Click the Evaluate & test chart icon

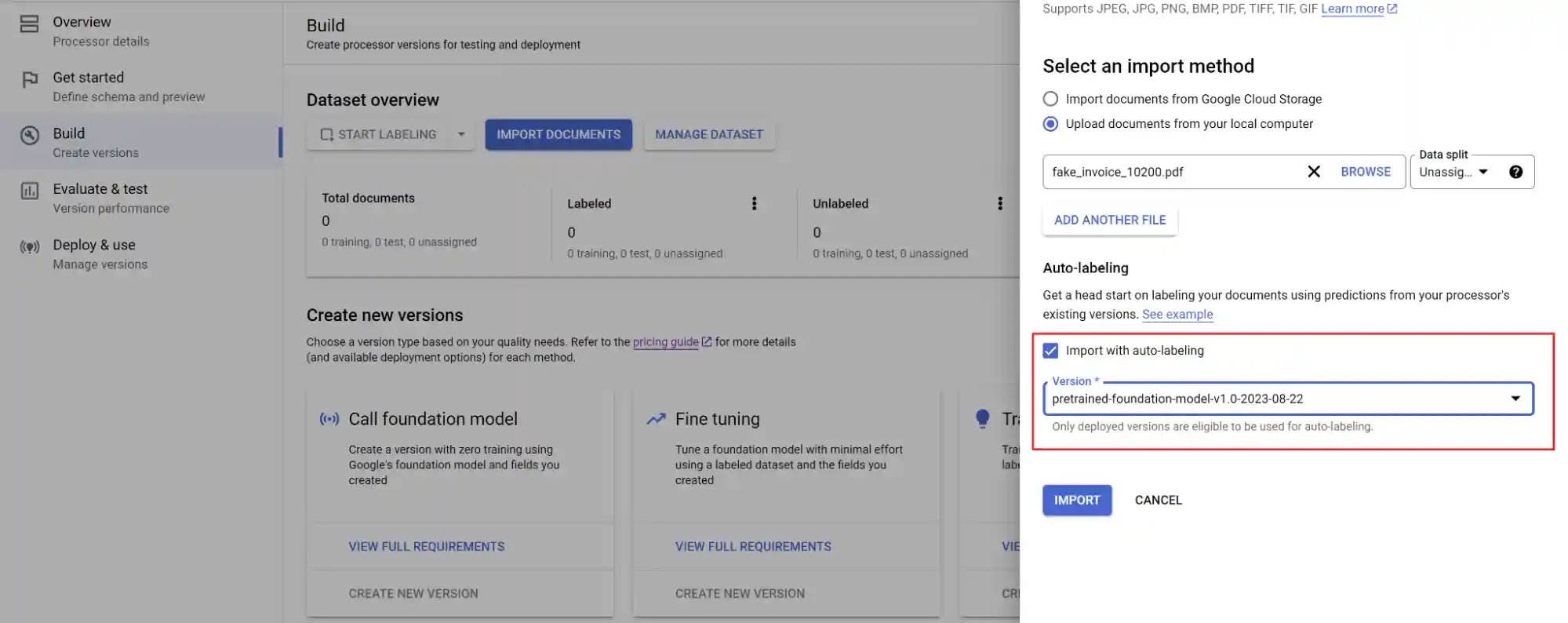30,191
